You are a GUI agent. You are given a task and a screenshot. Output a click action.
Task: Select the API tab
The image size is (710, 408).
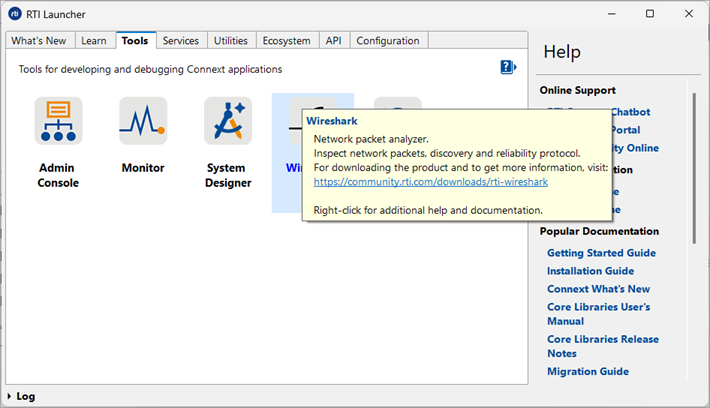(x=334, y=41)
